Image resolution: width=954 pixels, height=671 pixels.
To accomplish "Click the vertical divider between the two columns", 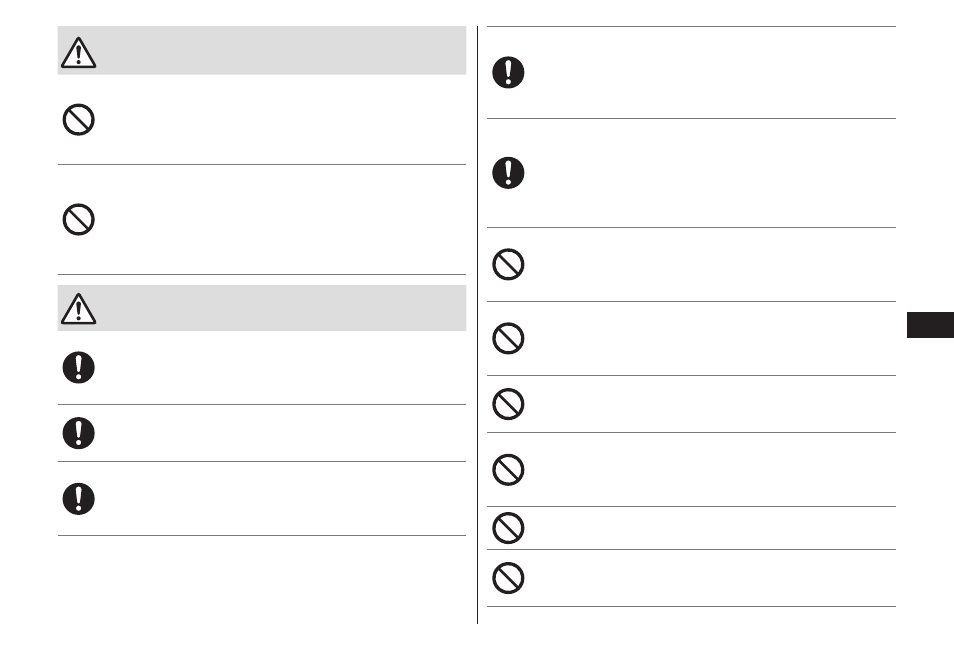I will point(478,325).
